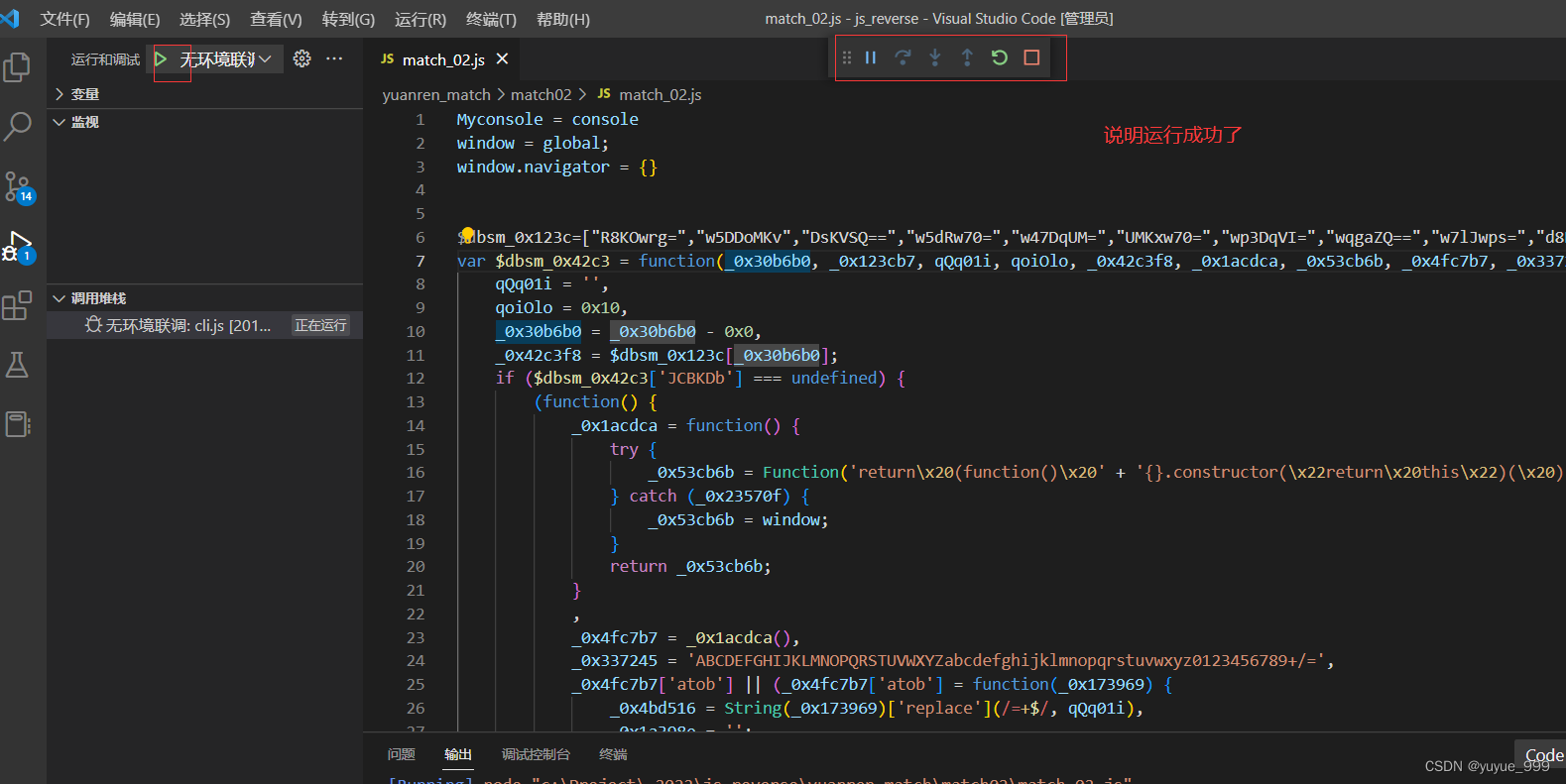Image resolution: width=1566 pixels, height=784 pixels.
Task: Open the 编辑(E) menu
Action: (135, 19)
